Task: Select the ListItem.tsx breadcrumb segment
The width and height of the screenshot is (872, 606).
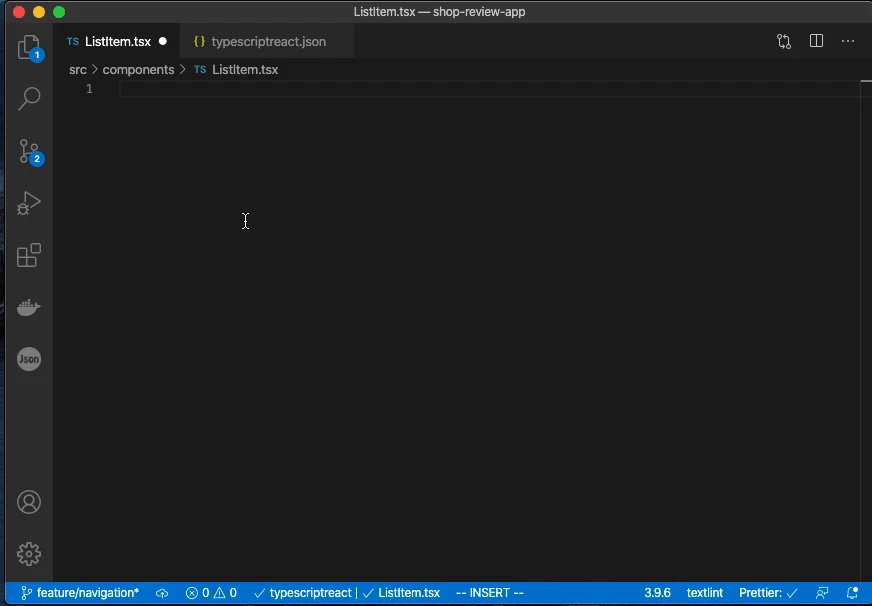Action: (x=236, y=69)
